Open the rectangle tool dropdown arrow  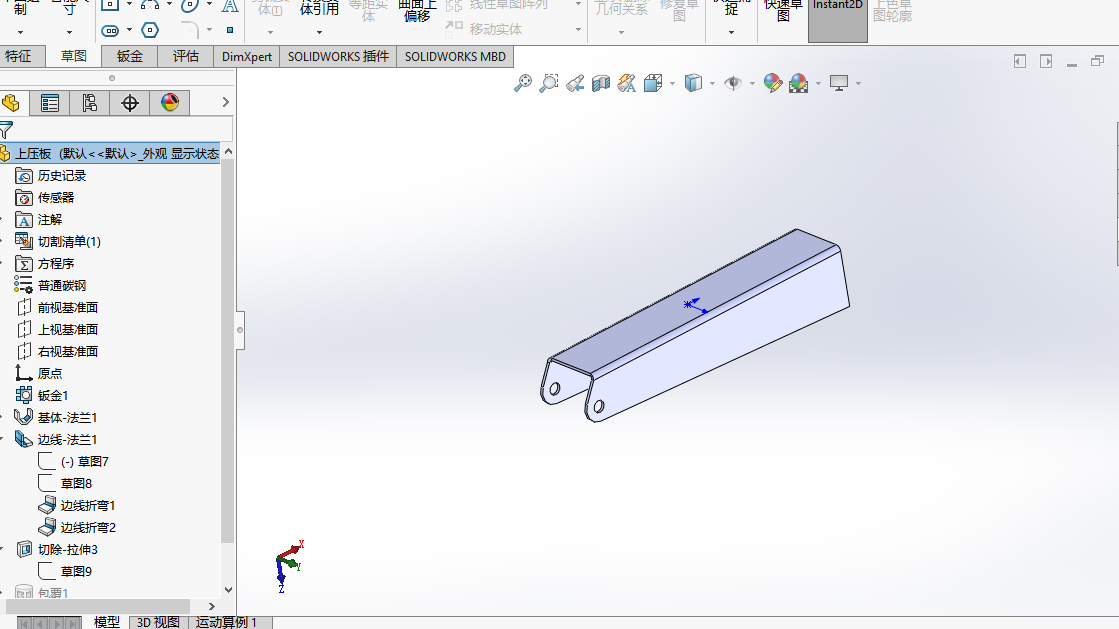coord(129,4)
